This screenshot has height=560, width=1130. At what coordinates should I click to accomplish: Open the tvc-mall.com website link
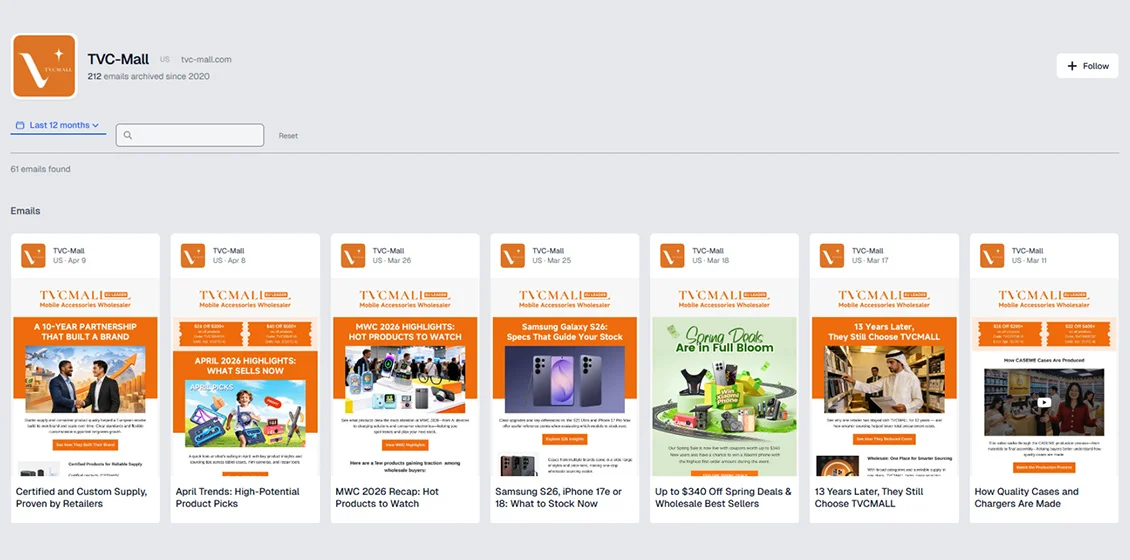coord(206,60)
